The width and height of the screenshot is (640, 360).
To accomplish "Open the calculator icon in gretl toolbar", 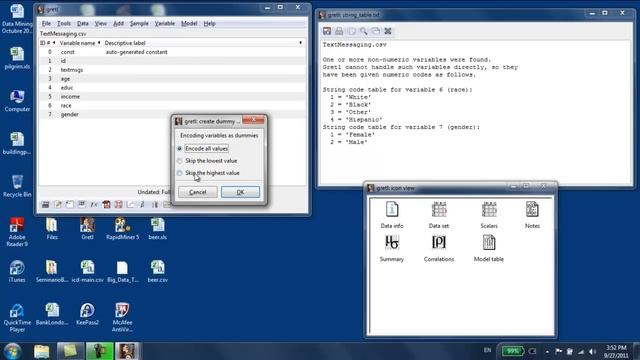I will 45,204.
